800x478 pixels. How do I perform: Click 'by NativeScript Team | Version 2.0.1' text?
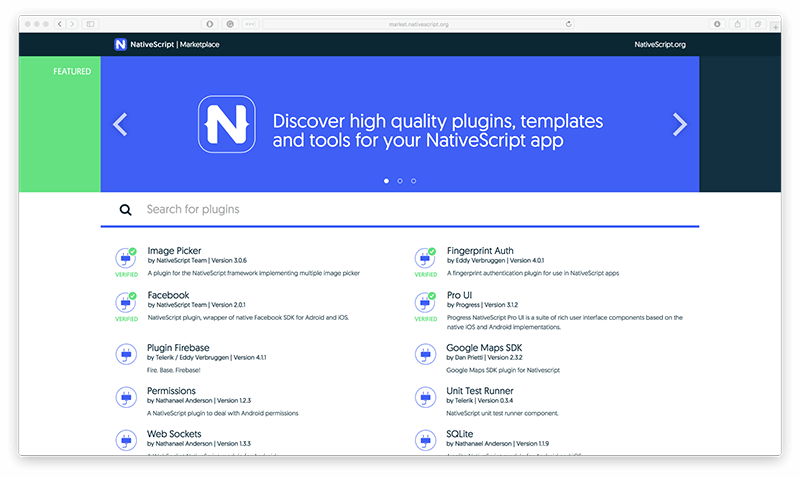tap(196, 305)
